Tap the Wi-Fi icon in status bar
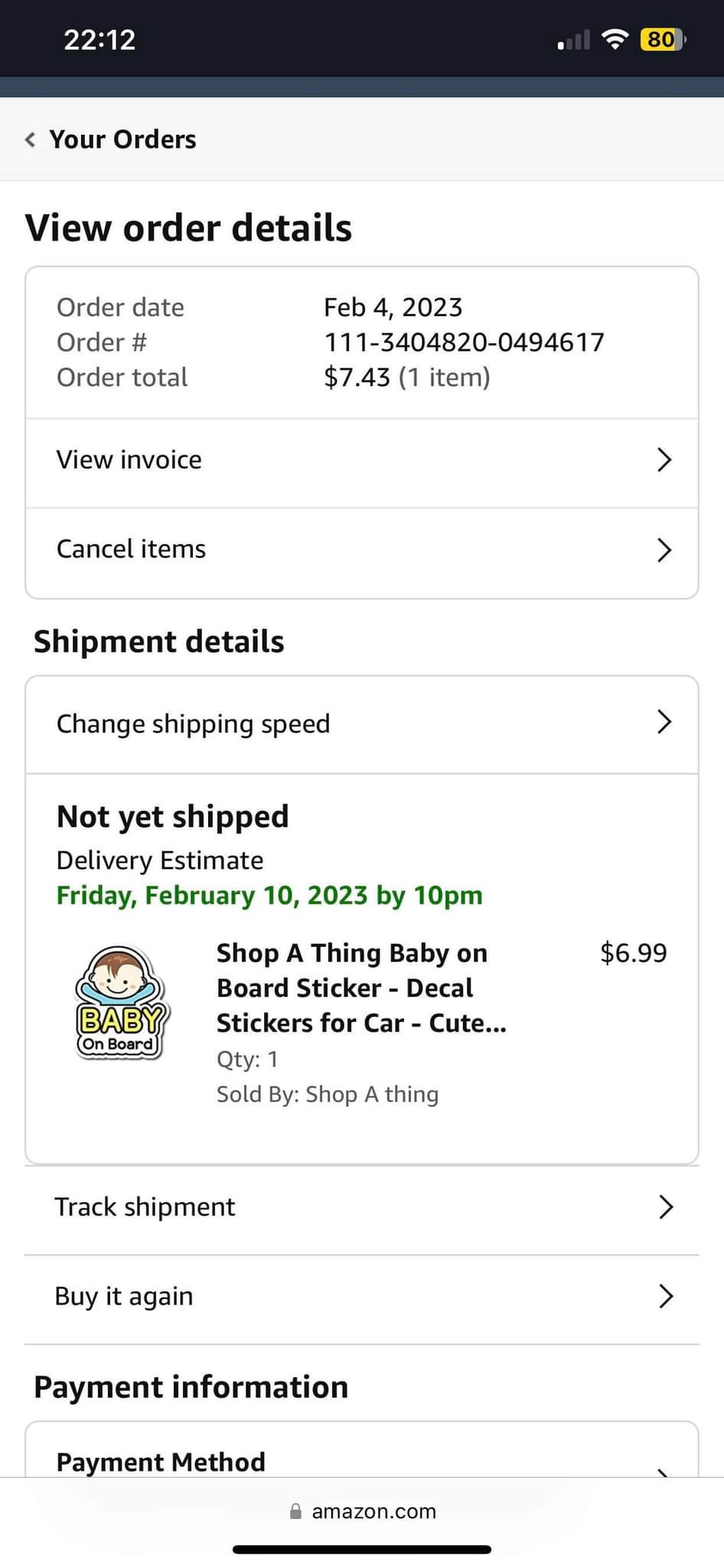This screenshot has height=1568, width=724. click(x=615, y=40)
